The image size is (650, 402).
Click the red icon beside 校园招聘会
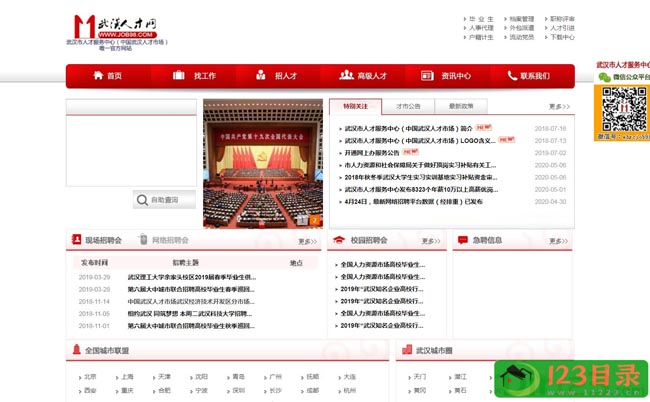(340, 240)
